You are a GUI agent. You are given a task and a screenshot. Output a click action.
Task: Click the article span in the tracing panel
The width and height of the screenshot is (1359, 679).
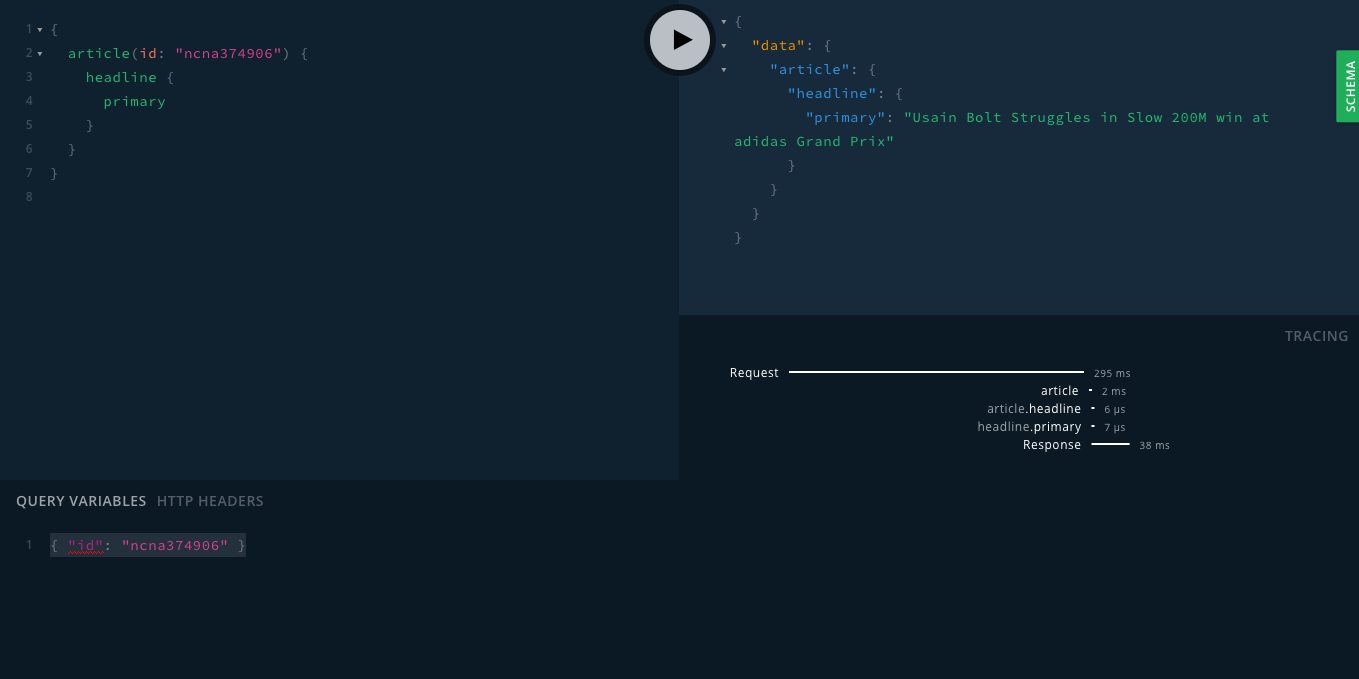point(1060,390)
